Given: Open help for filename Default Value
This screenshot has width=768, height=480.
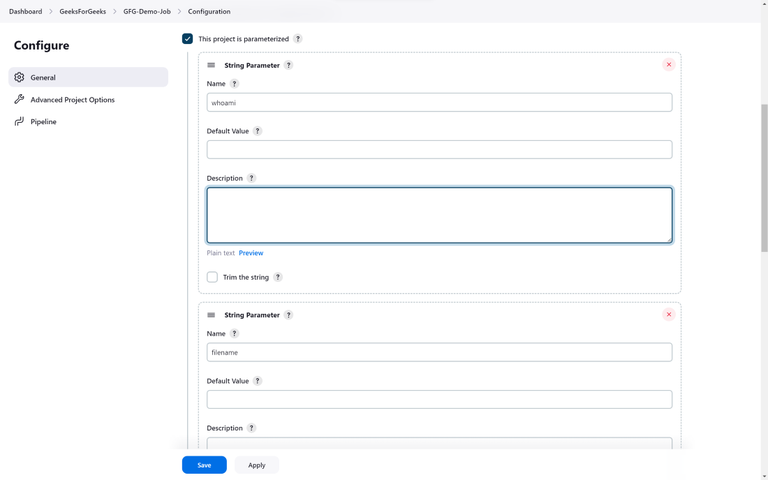Looking at the screenshot, I should 257,381.
